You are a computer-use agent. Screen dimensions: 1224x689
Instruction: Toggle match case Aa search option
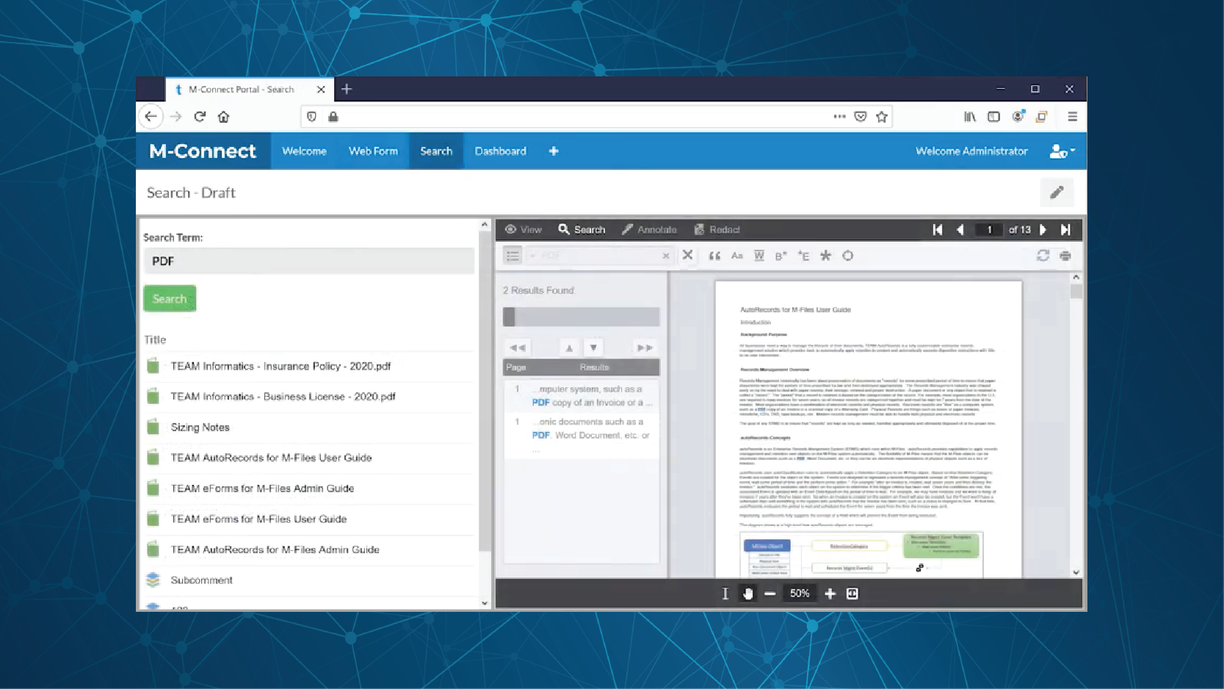pyautogui.click(x=737, y=256)
